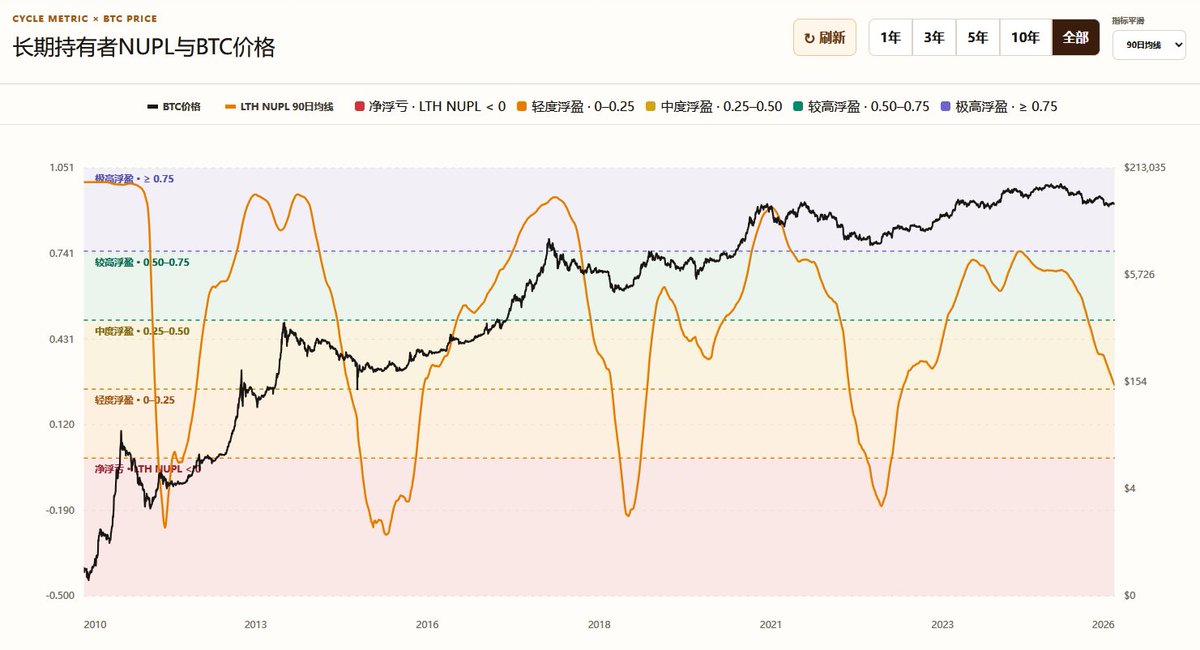Click the 2010 x-axis label
The image size is (1200, 650).
click(95, 624)
